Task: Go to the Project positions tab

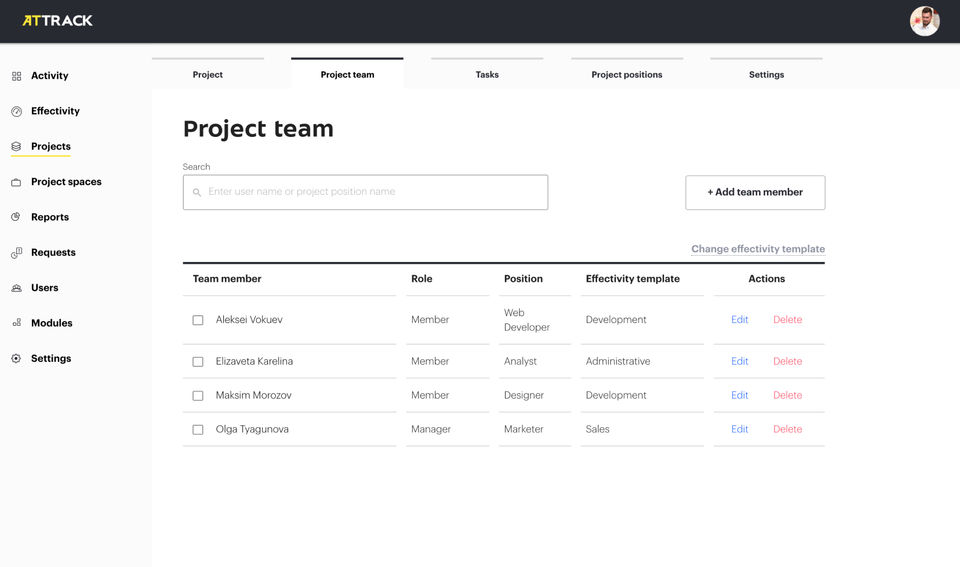Action: pyautogui.click(x=627, y=73)
